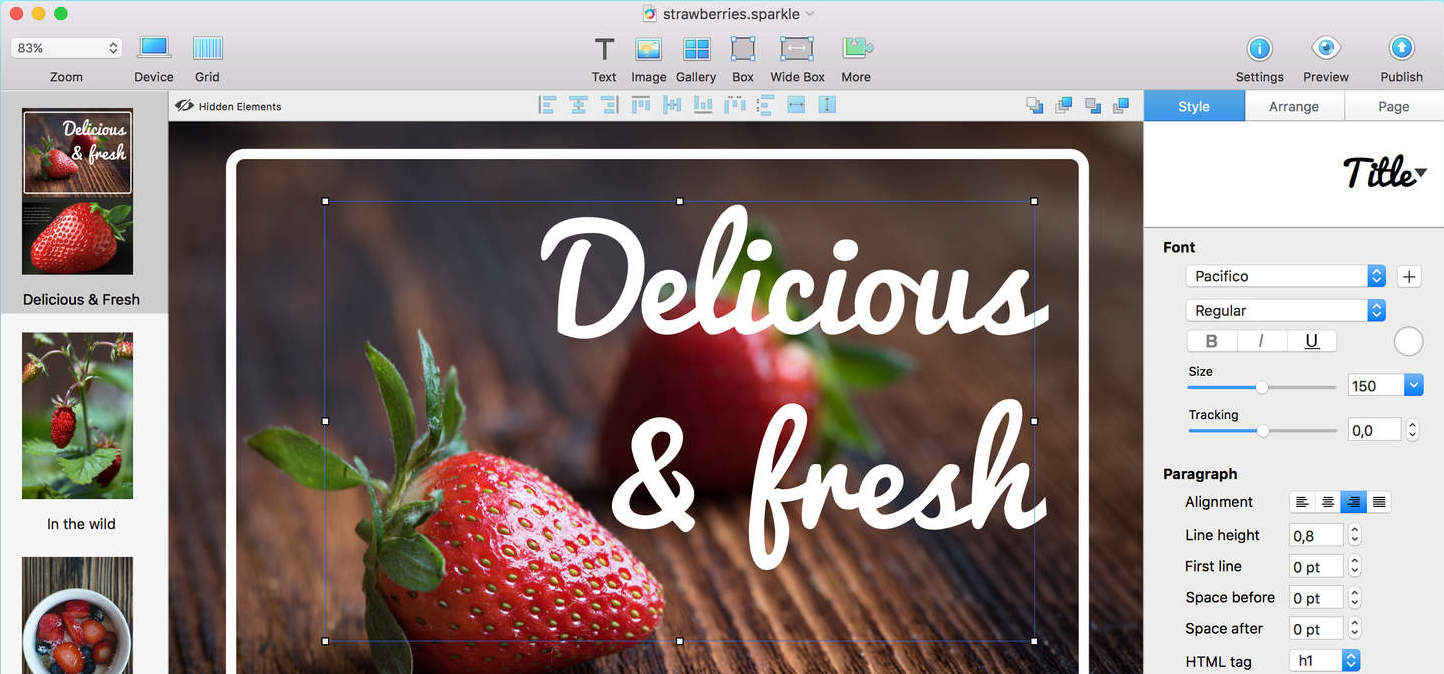Click the Space after stepper arrows
This screenshot has height=674, width=1444.
[x=1354, y=628]
